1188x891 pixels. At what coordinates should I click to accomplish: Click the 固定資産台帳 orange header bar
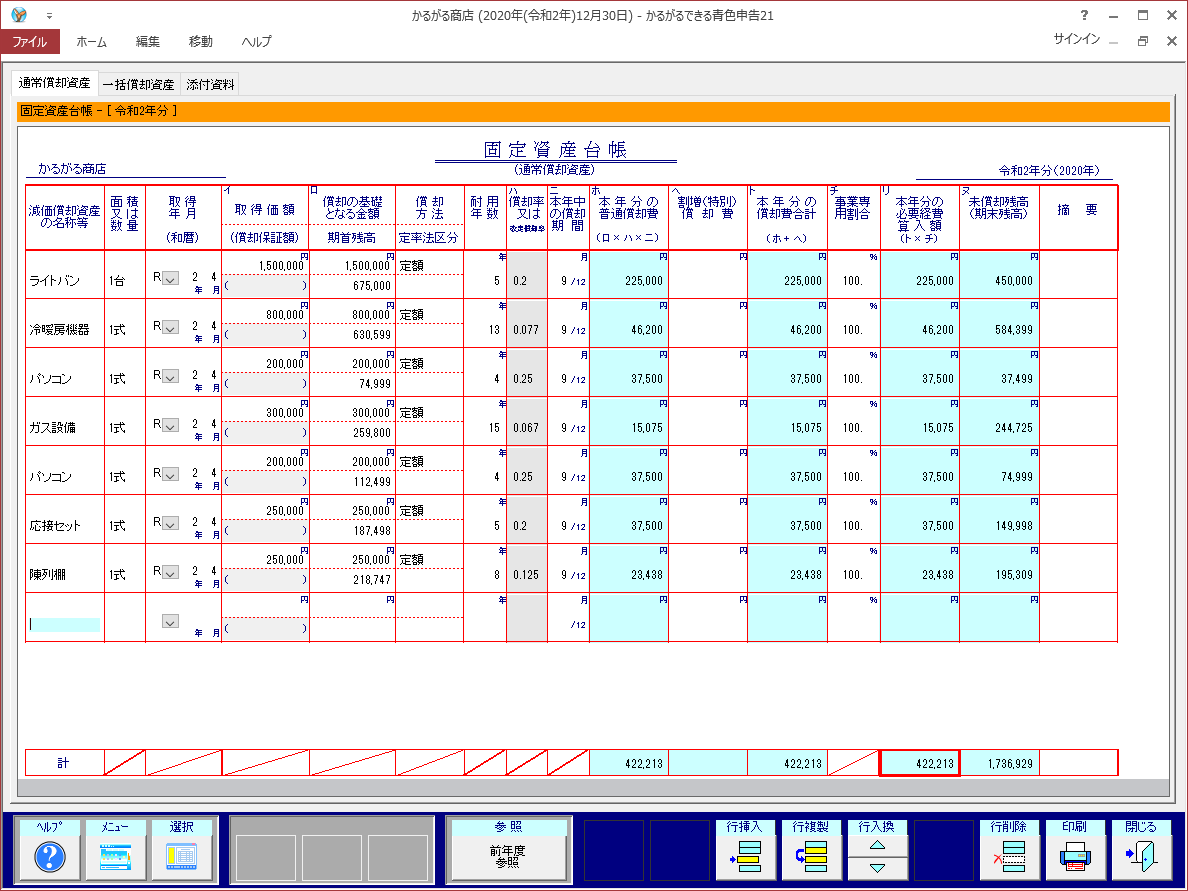point(593,111)
